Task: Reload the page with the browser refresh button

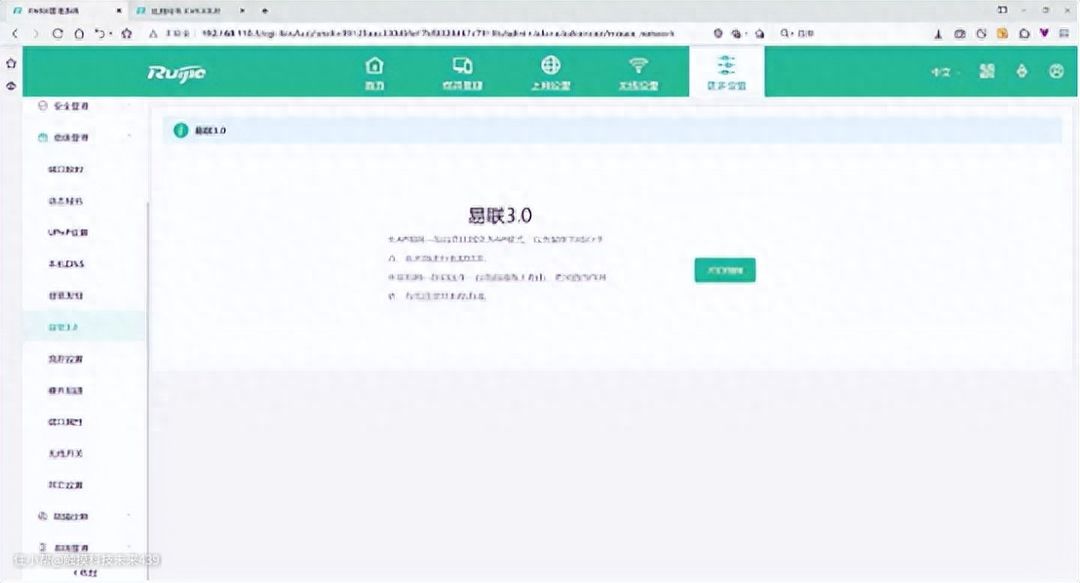Action: click(59, 33)
